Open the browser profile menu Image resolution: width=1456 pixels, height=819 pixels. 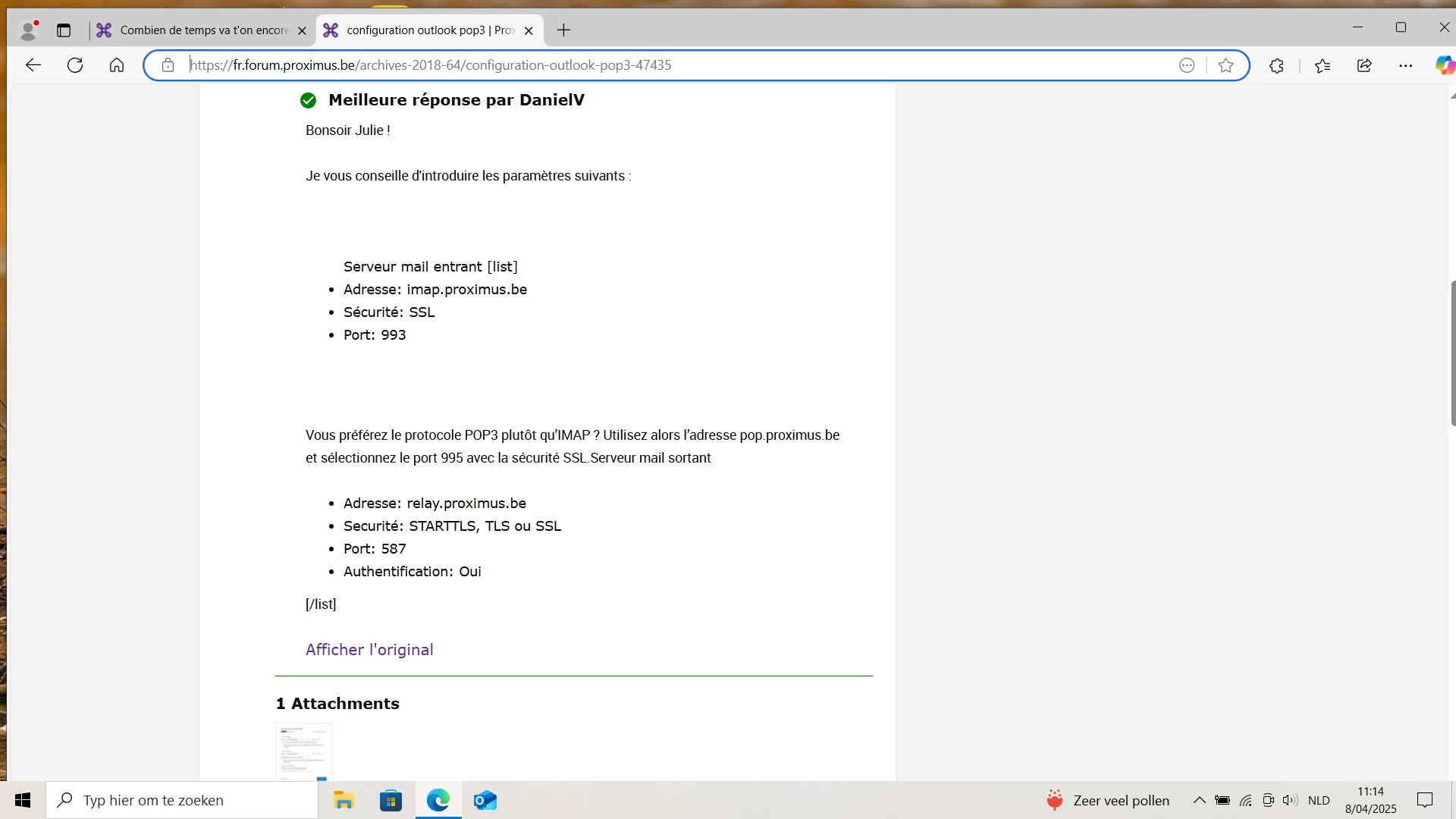tap(29, 30)
